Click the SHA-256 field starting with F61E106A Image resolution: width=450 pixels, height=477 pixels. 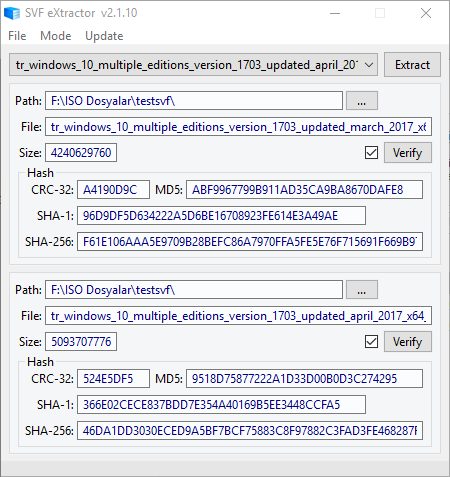coord(250,242)
